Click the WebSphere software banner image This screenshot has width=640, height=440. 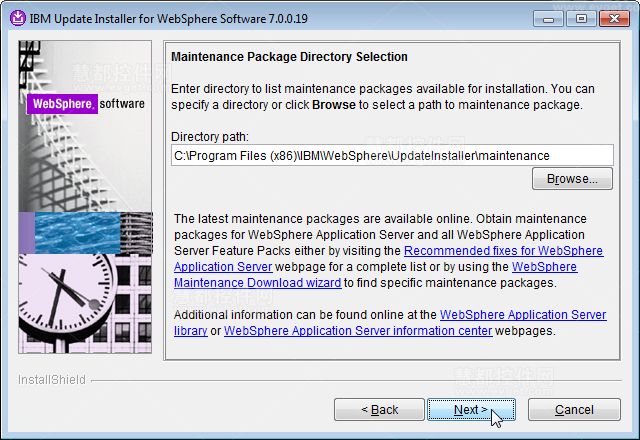pyautogui.click(x=85, y=197)
